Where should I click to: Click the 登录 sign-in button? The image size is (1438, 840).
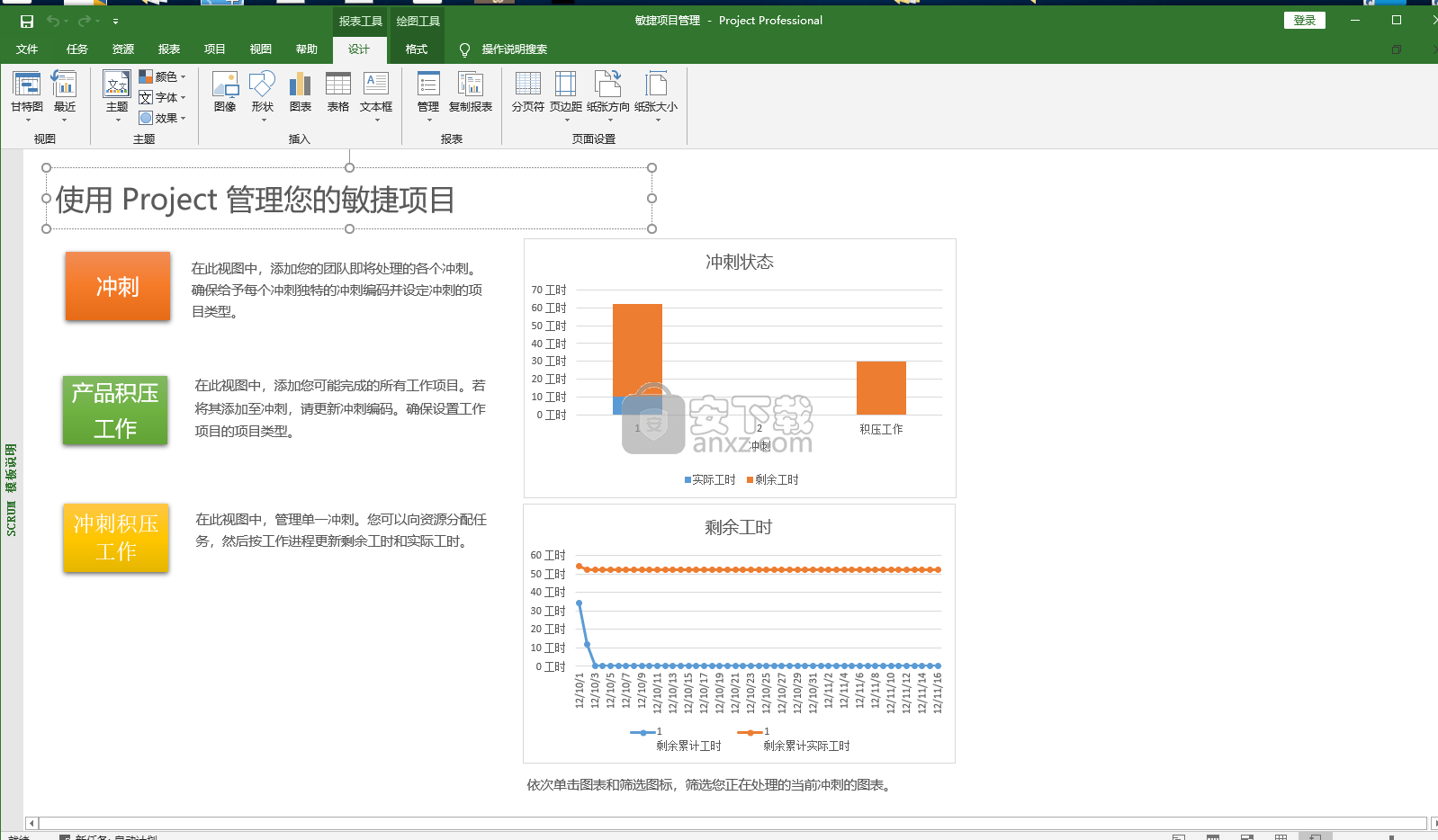[x=1305, y=20]
